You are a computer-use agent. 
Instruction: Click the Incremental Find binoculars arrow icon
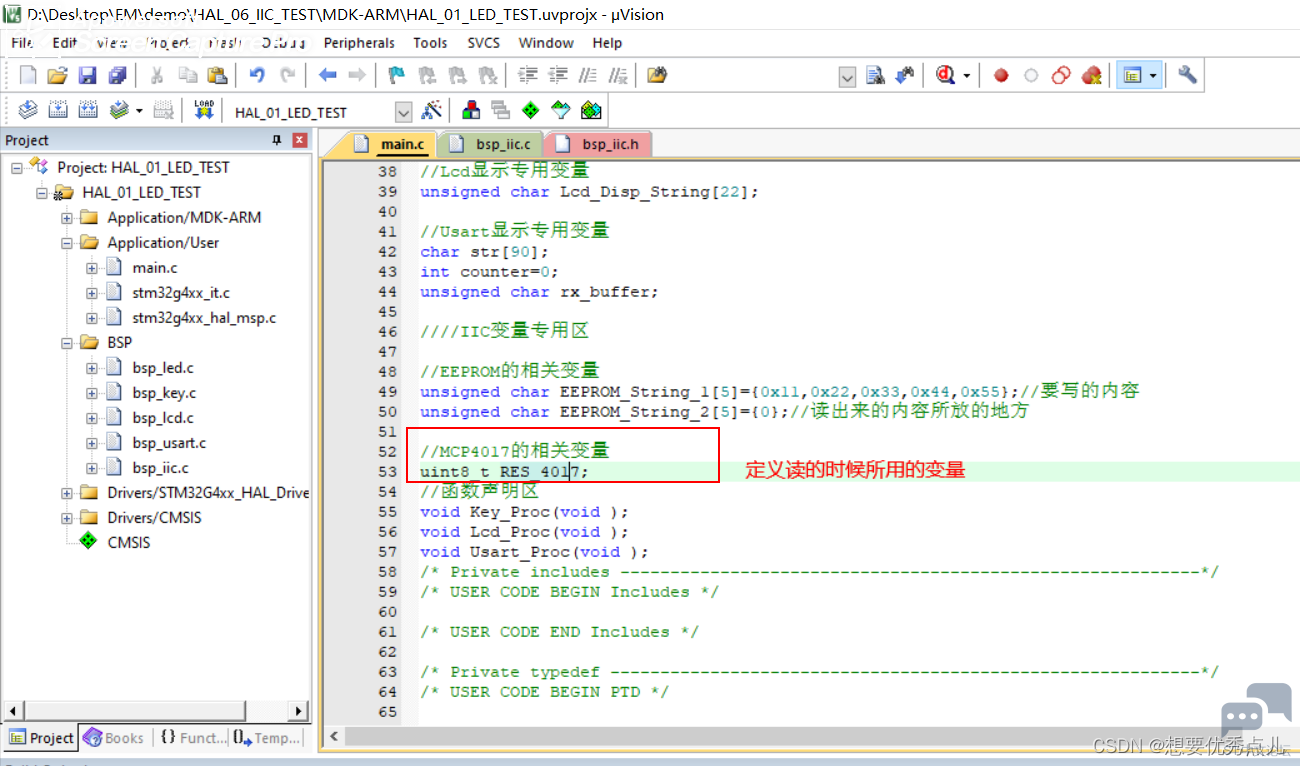(905, 75)
